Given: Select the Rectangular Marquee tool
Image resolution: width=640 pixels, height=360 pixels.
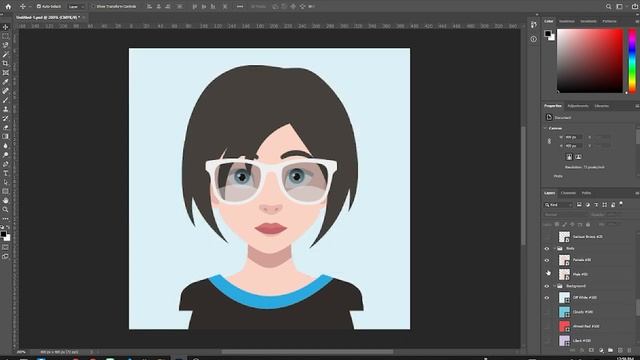Looking at the screenshot, I should tap(5, 36).
